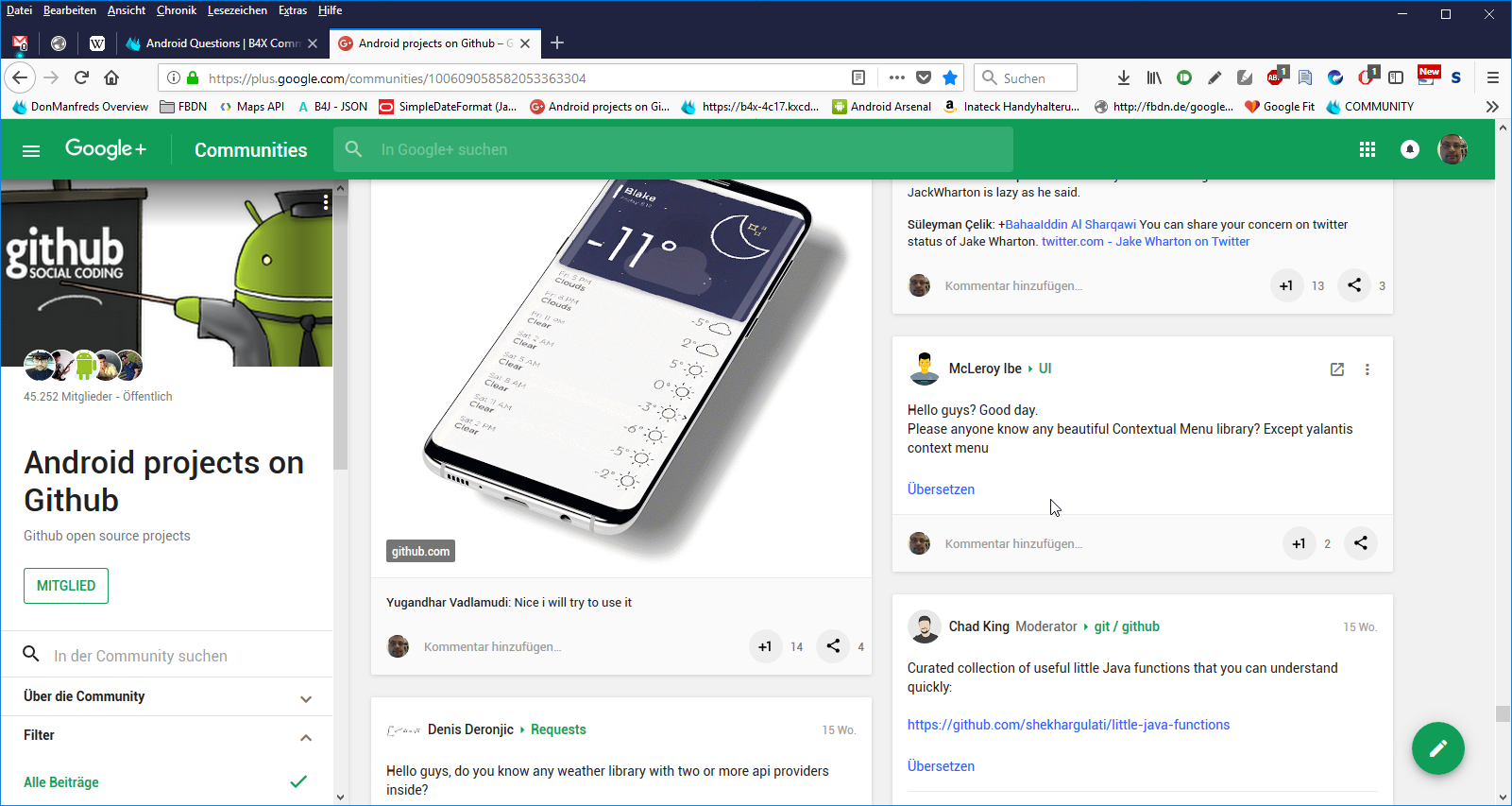Image resolution: width=1512 pixels, height=806 pixels.
Task: Click the In der Community suchen field
Action: [x=141, y=656]
